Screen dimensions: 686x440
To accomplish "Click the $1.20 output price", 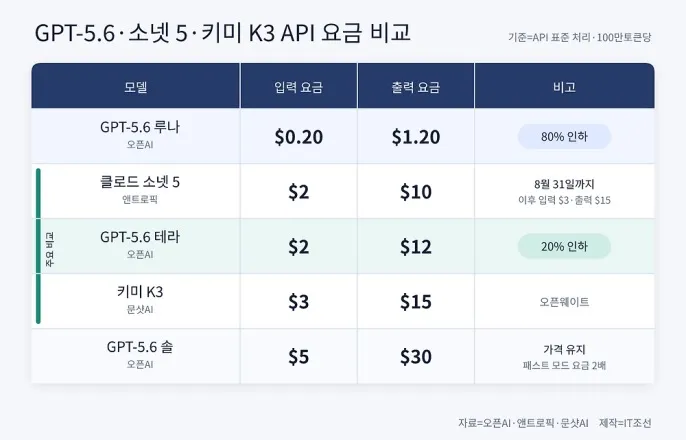I will 416,137.
